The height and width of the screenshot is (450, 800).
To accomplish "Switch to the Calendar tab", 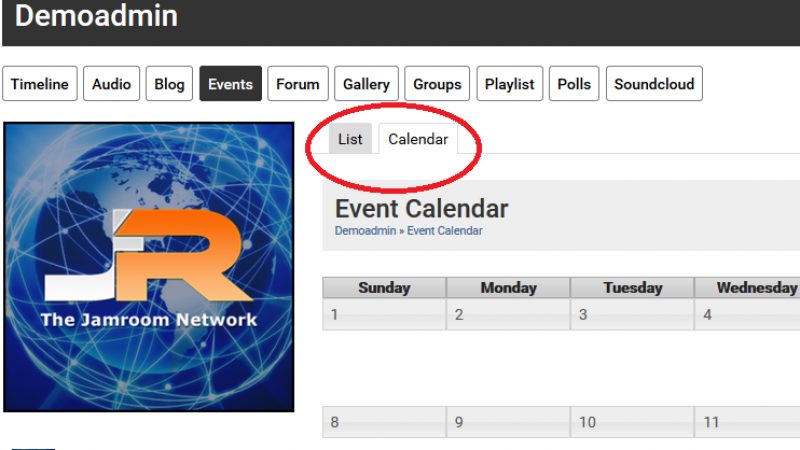I will [418, 139].
